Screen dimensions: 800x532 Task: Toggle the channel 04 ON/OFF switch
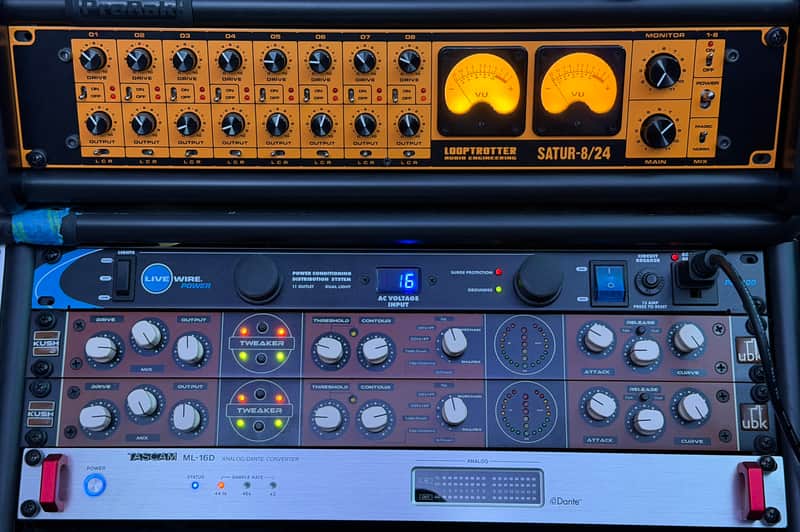pos(218,94)
